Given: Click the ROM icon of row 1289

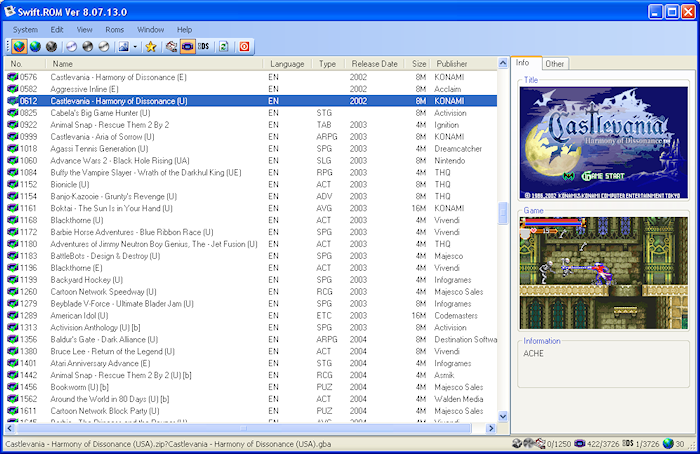Looking at the screenshot, I should click(12, 316).
